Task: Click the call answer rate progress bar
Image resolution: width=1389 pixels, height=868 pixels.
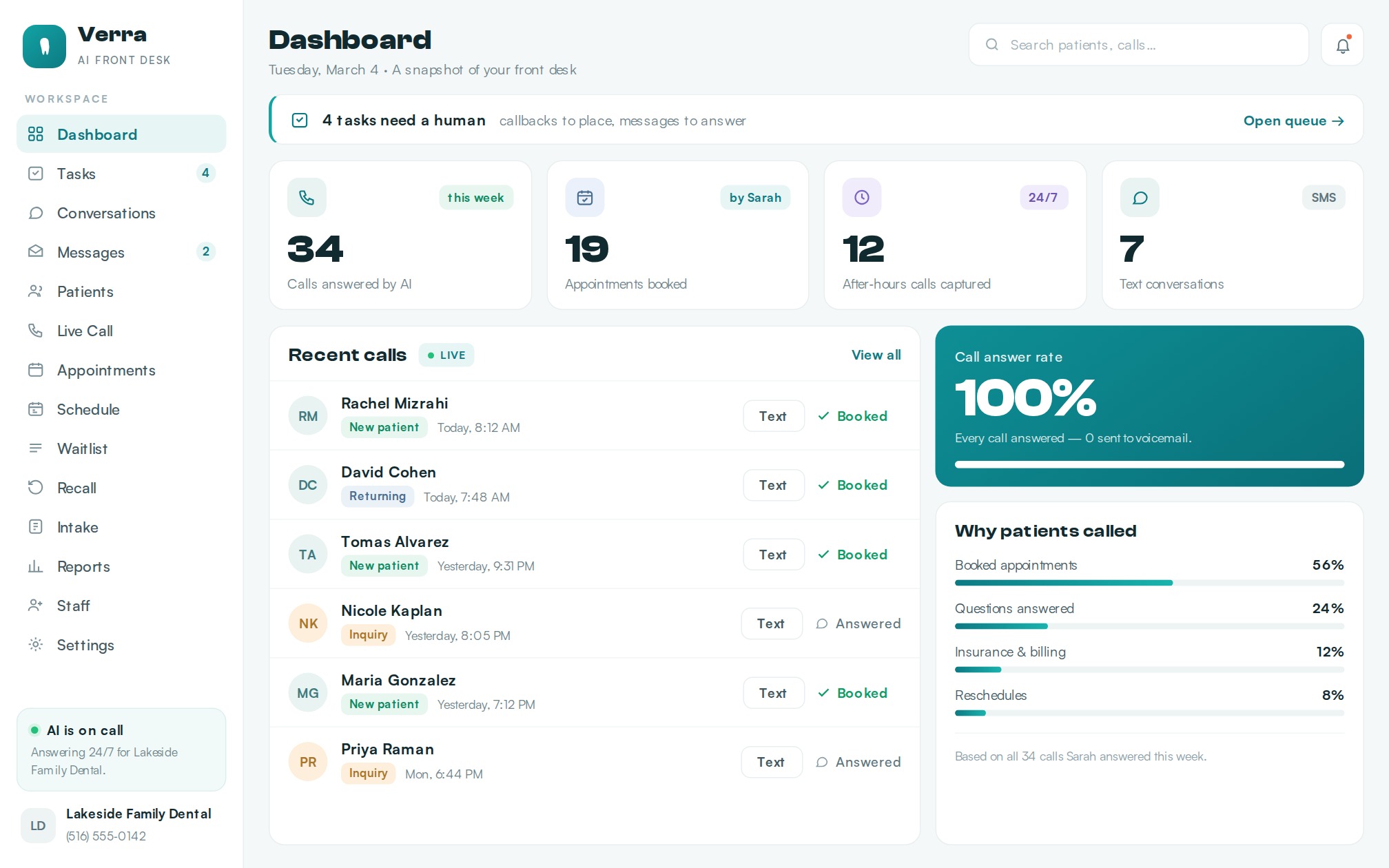Action: pyautogui.click(x=1149, y=464)
